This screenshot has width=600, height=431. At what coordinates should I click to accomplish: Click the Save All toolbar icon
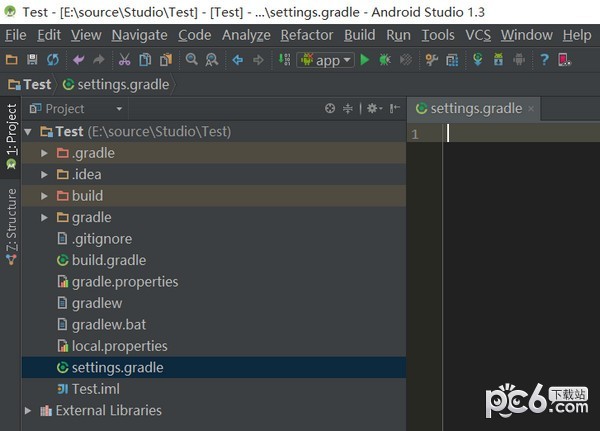[32, 60]
